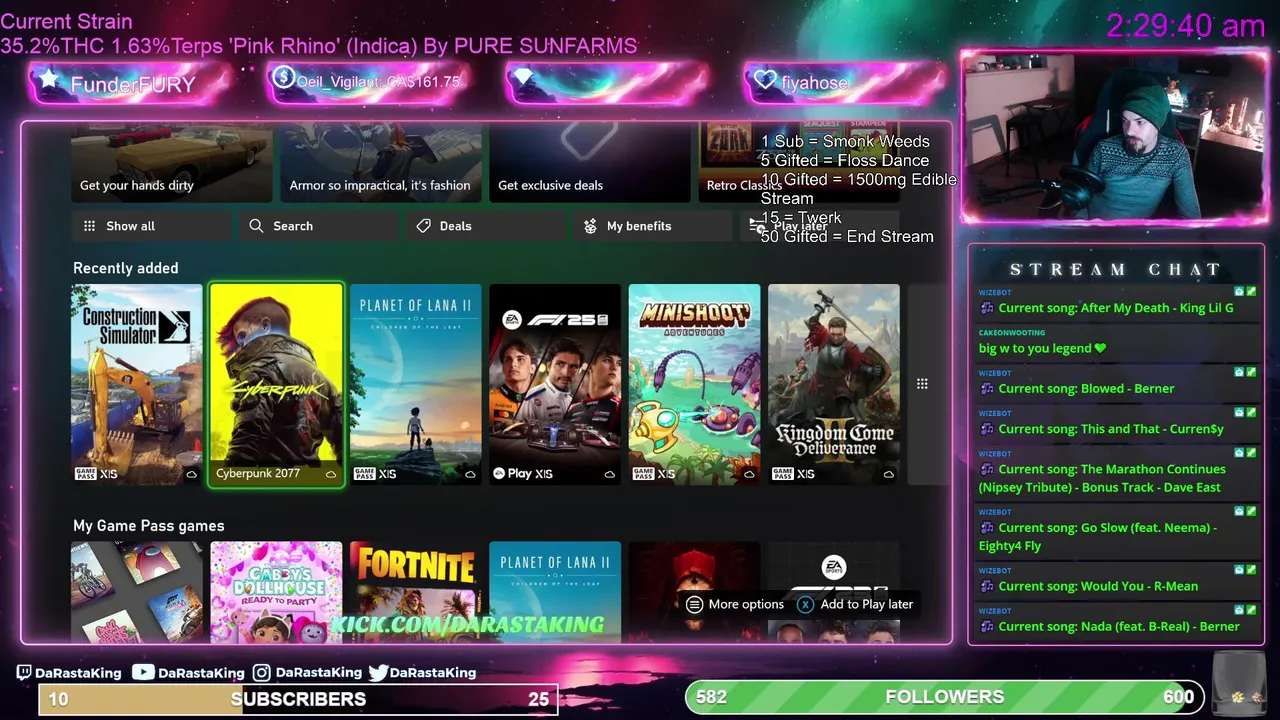The height and width of the screenshot is (720, 1280).
Task: Click Game Pass badge on Minishoot tile
Action: tap(643, 474)
